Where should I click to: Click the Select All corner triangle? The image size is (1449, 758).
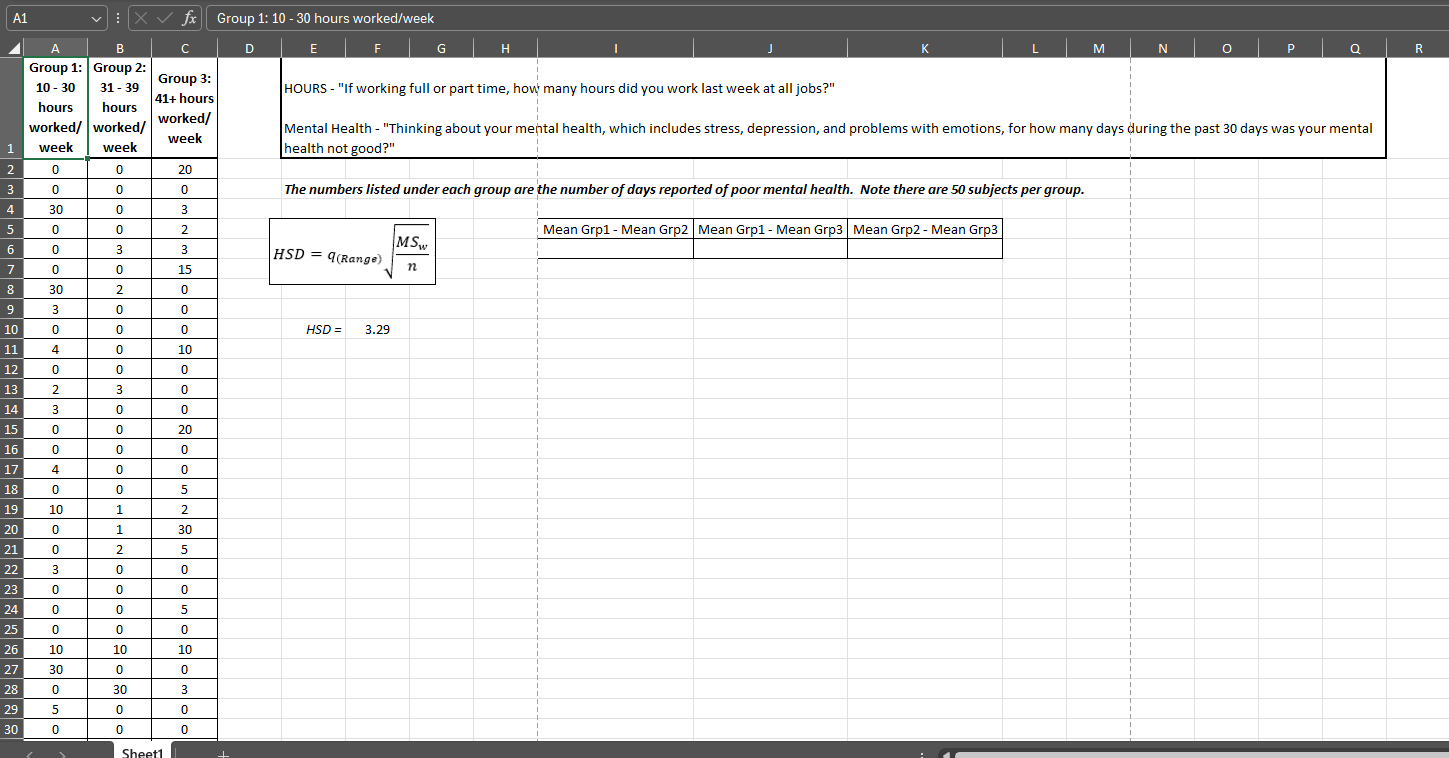(x=12, y=47)
